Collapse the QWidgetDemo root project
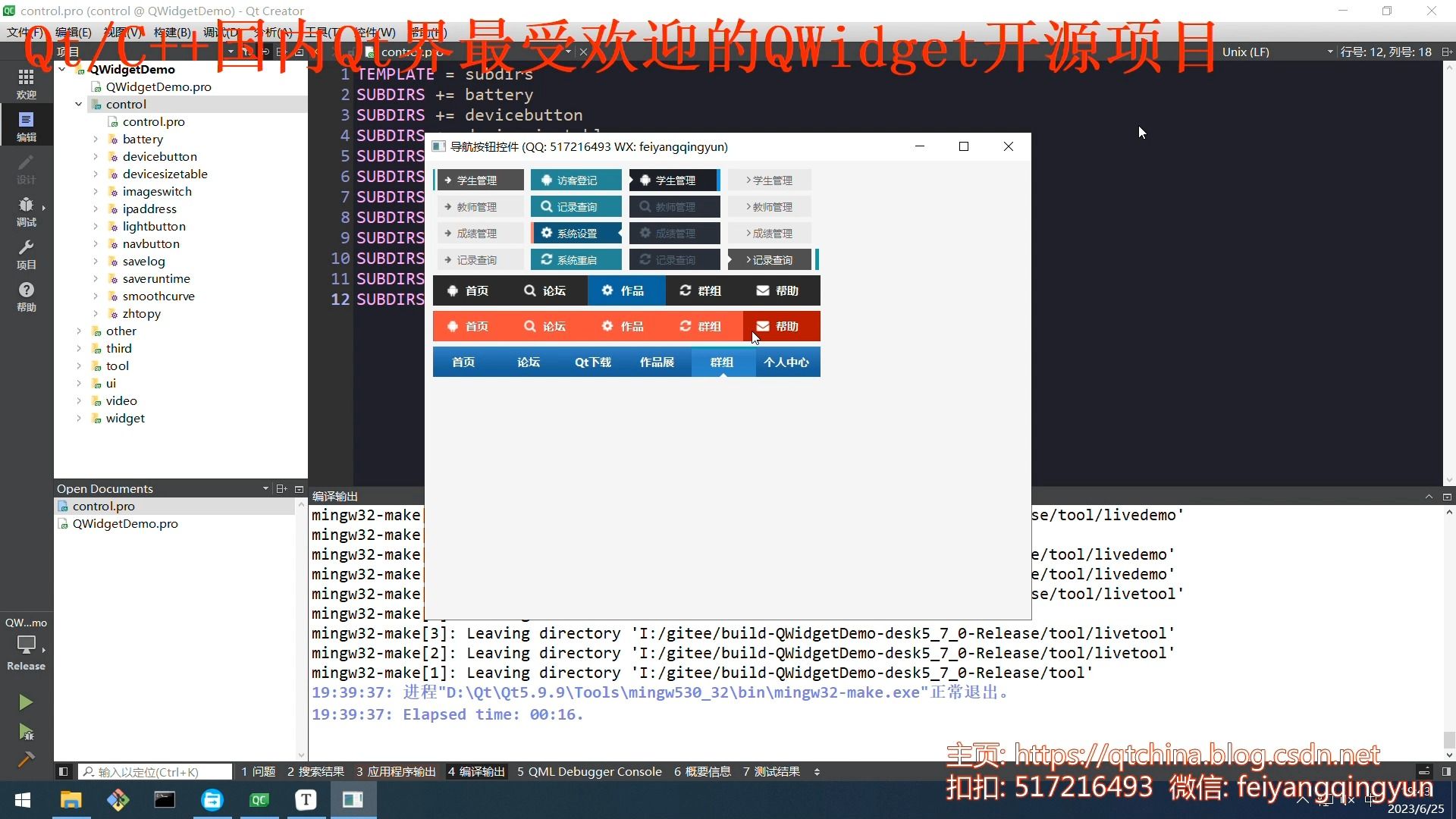Viewport: 1456px width, 819px height. (x=61, y=69)
